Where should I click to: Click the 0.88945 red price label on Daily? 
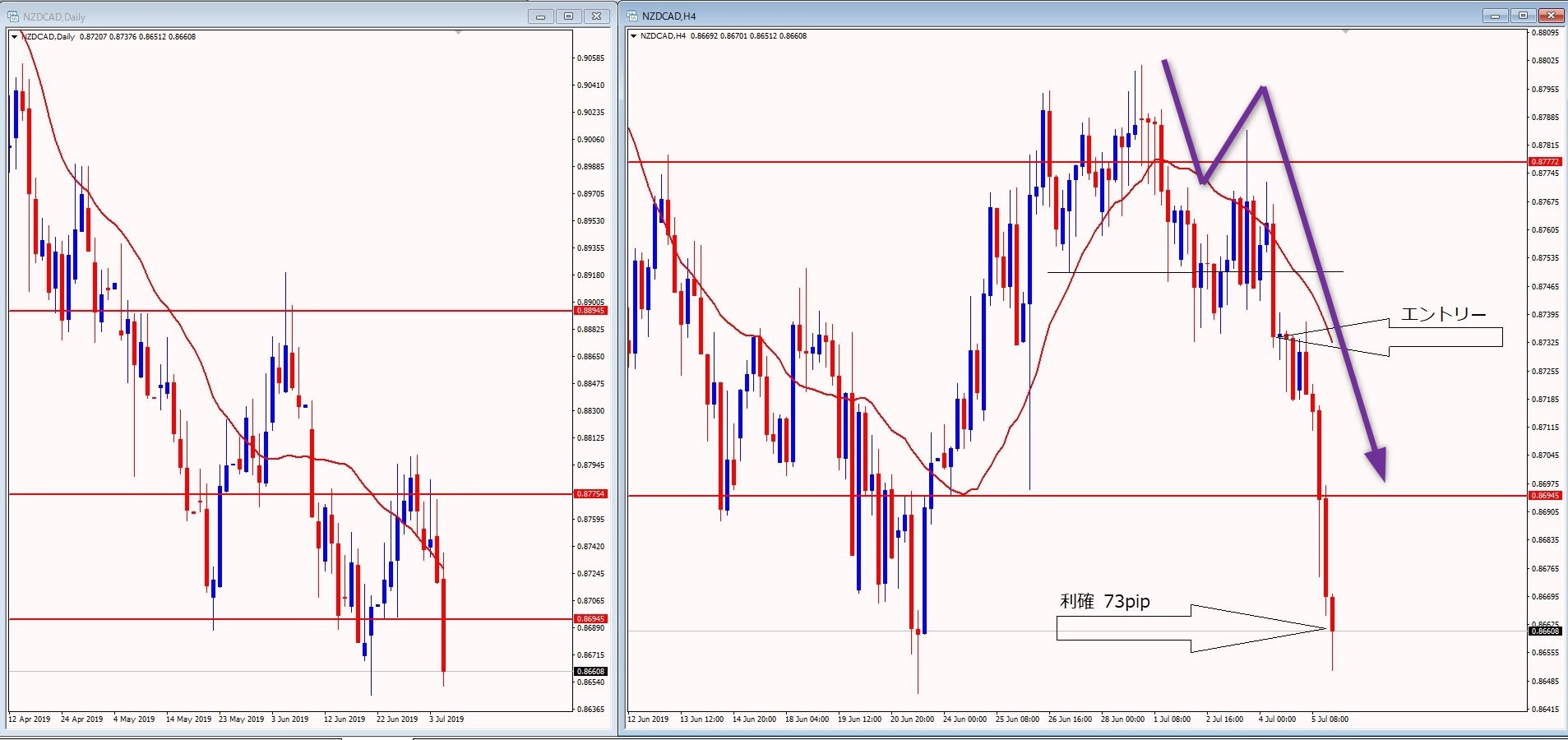tap(590, 311)
